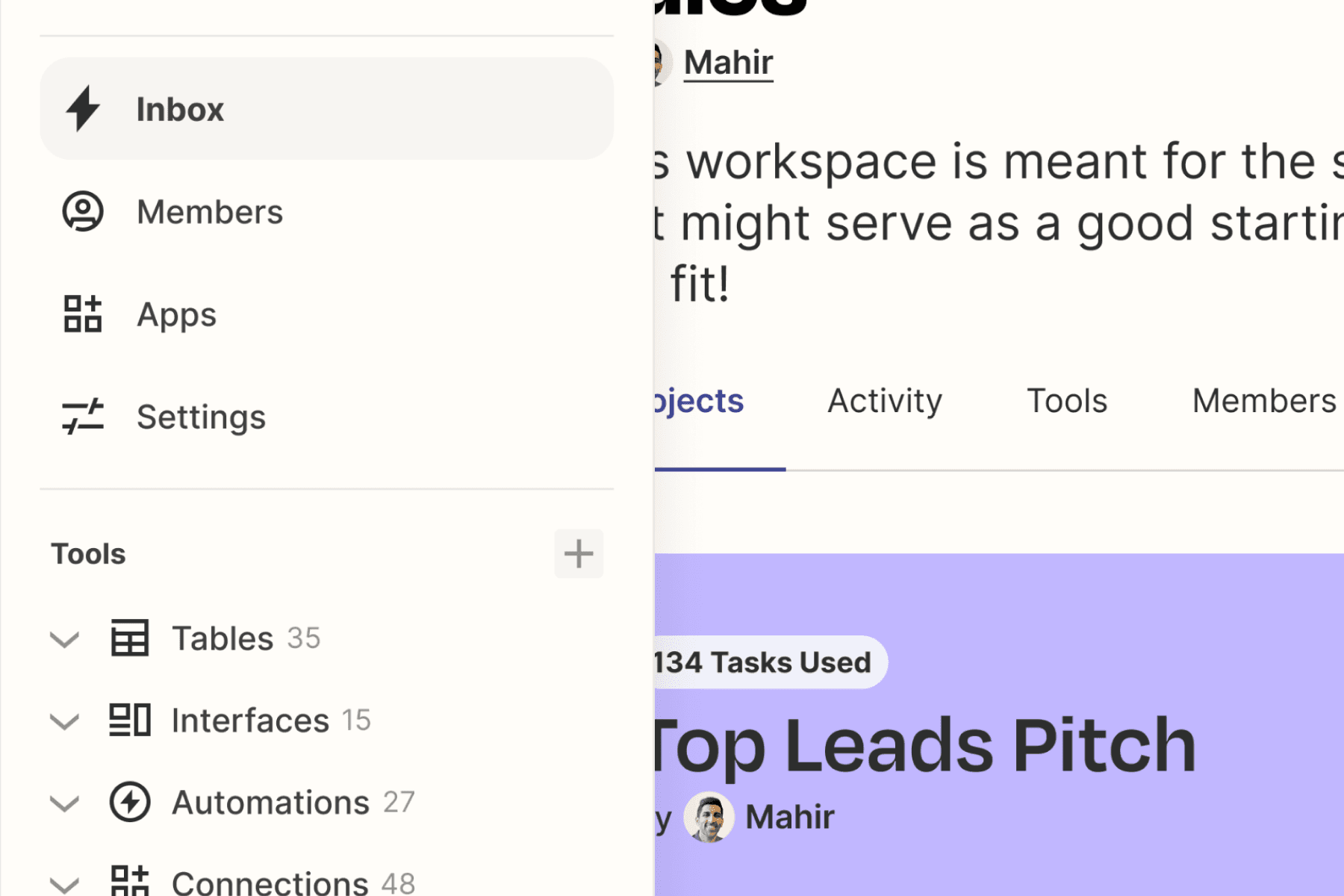This screenshot has width=1344, height=896.
Task: Click Mahir's avatar in Top Leads Pitch card
Action: click(x=709, y=817)
